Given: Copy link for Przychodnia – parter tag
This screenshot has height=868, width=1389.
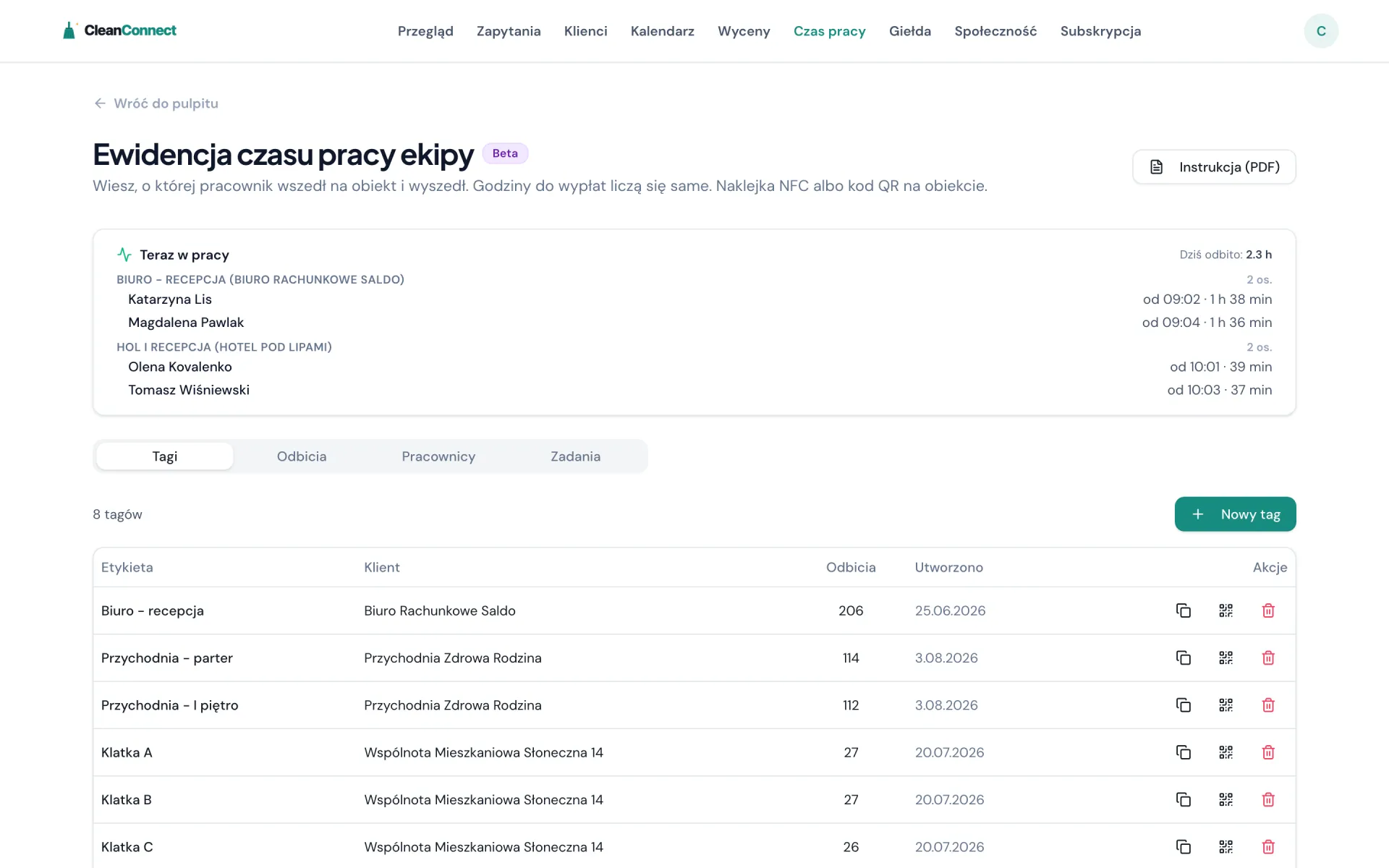Looking at the screenshot, I should tap(1184, 658).
